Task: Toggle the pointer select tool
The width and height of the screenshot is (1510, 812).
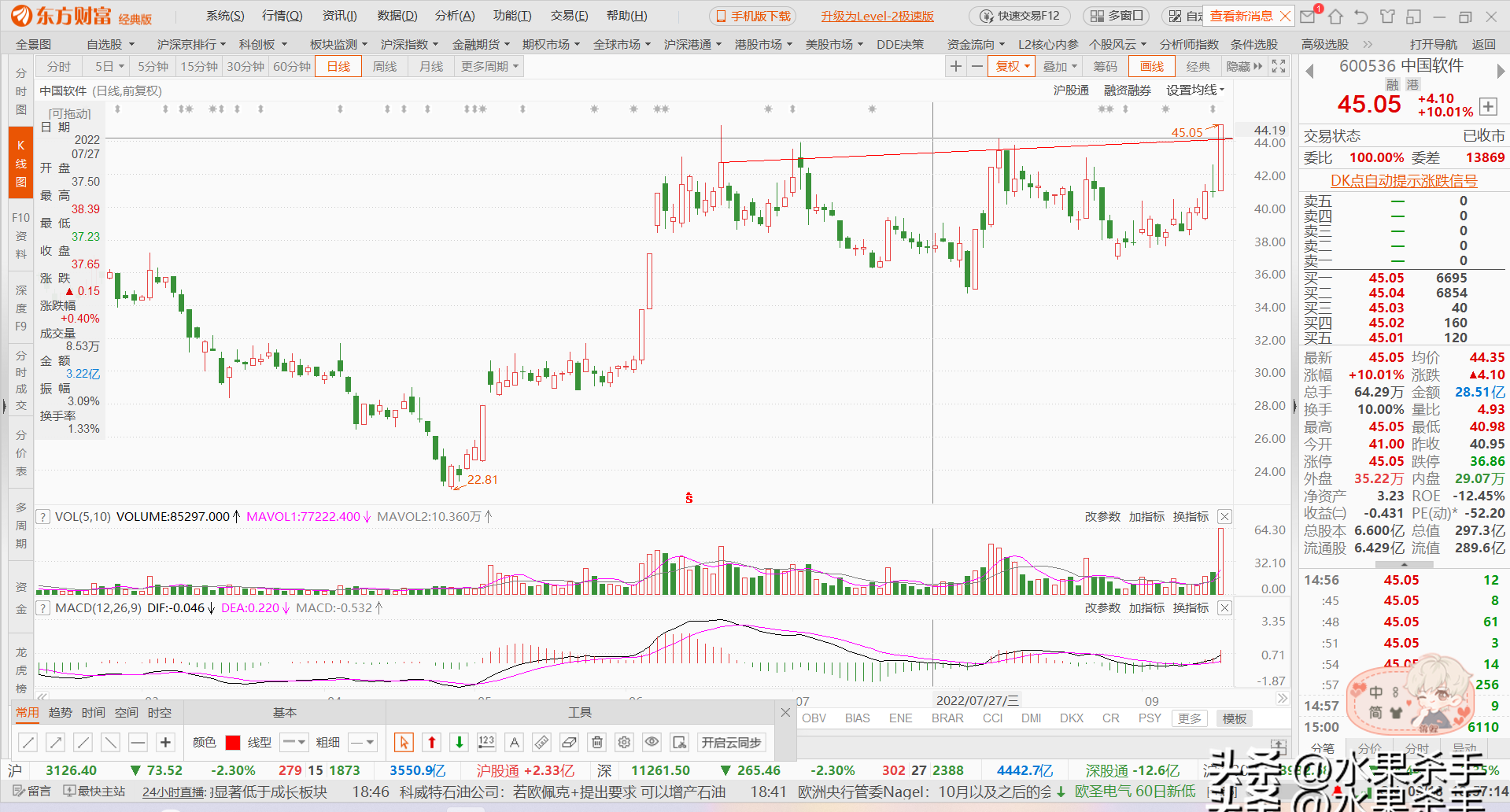Action: point(404,742)
